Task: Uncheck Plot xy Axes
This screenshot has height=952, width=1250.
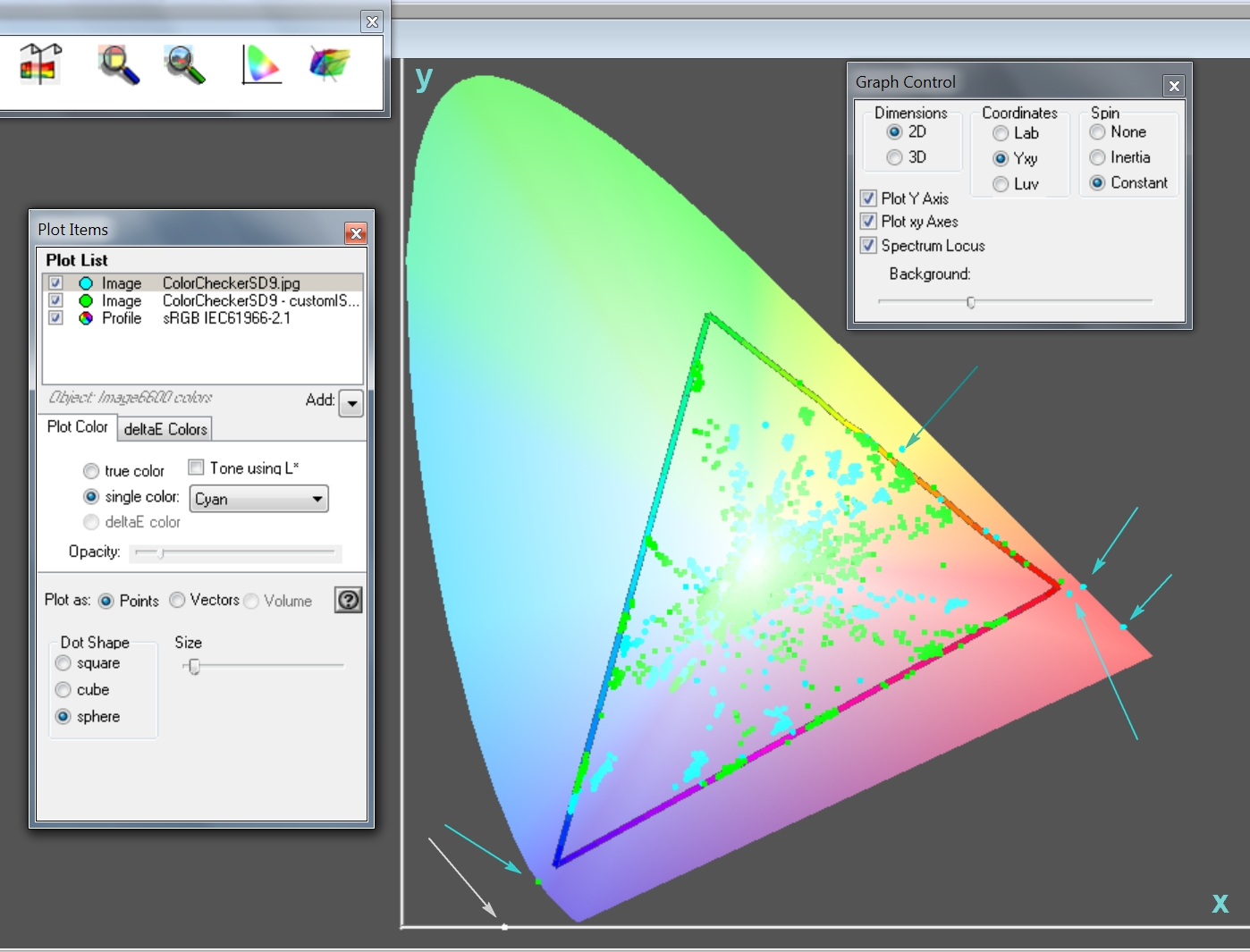Action: pyautogui.click(x=868, y=222)
